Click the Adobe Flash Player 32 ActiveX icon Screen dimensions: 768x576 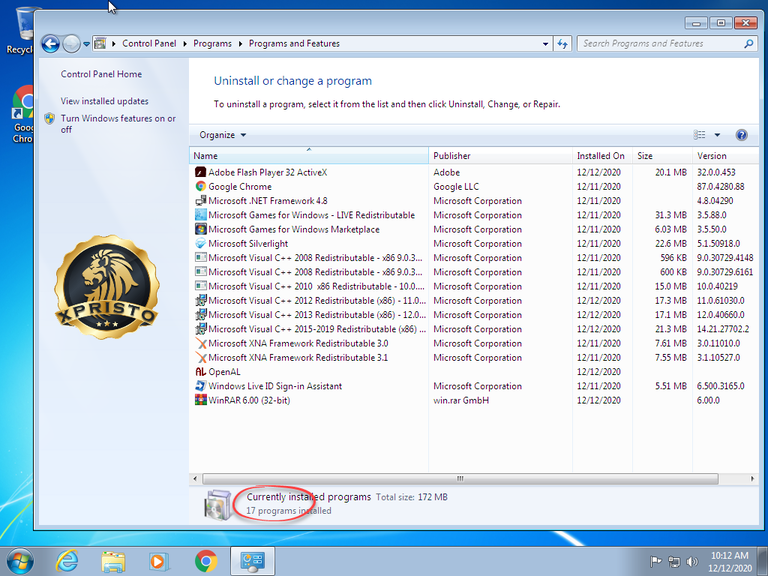click(x=200, y=172)
